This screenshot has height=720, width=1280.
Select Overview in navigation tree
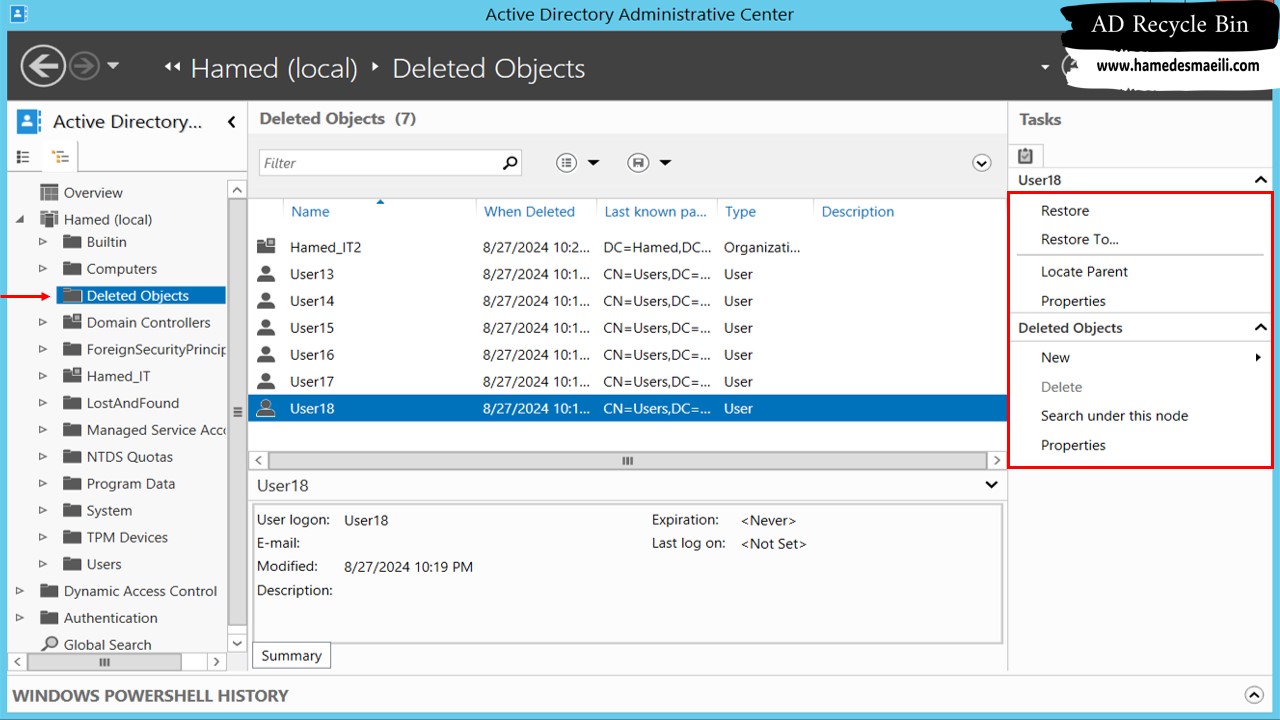pyautogui.click(x=93, y=193)
